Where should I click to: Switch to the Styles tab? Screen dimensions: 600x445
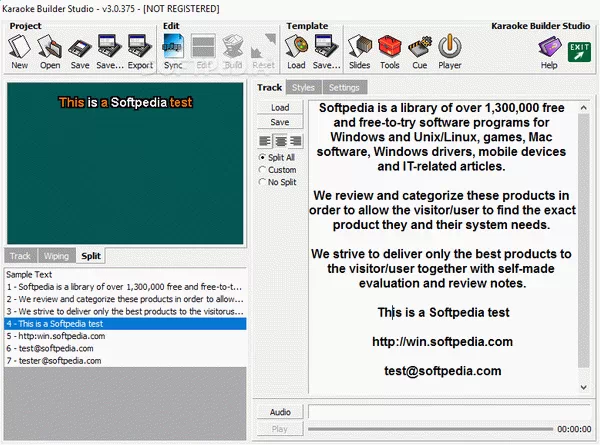[303, 88]
